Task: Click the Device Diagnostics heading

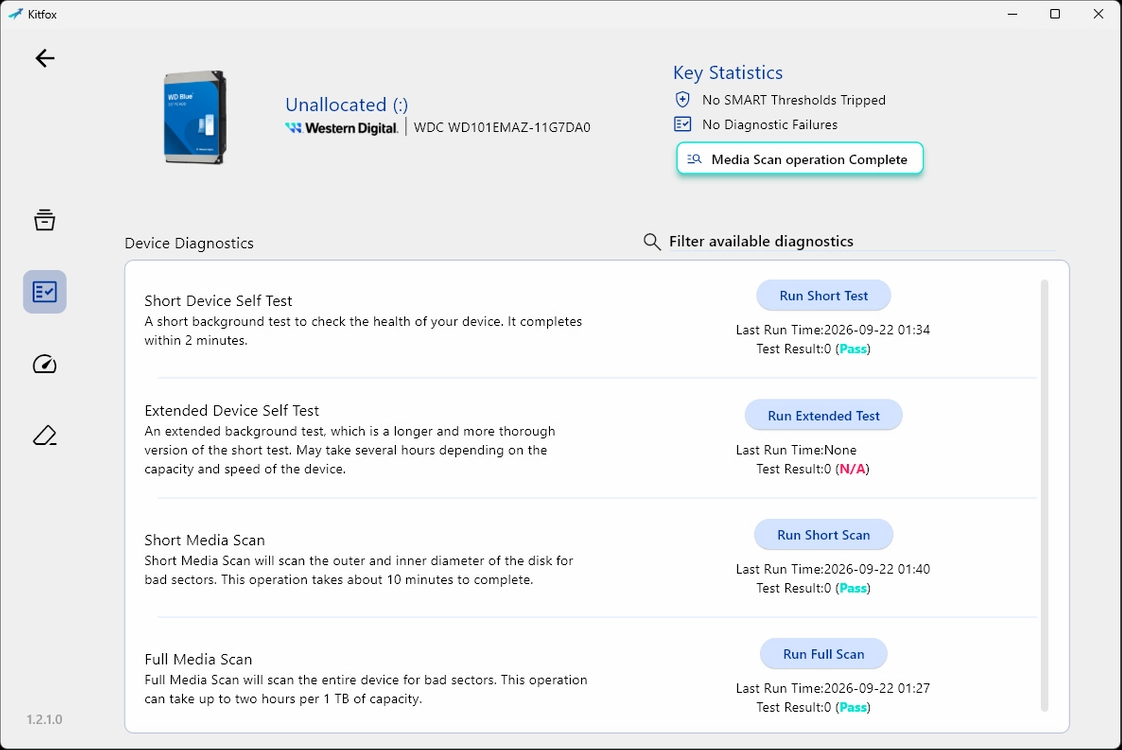Action: [189, 243]
